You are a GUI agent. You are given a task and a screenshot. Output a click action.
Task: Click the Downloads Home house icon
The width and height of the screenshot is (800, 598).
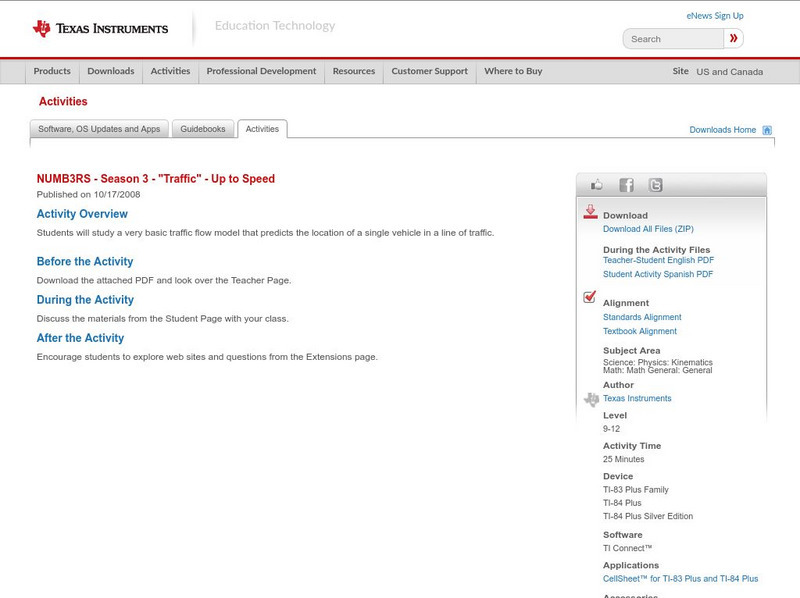767,130
